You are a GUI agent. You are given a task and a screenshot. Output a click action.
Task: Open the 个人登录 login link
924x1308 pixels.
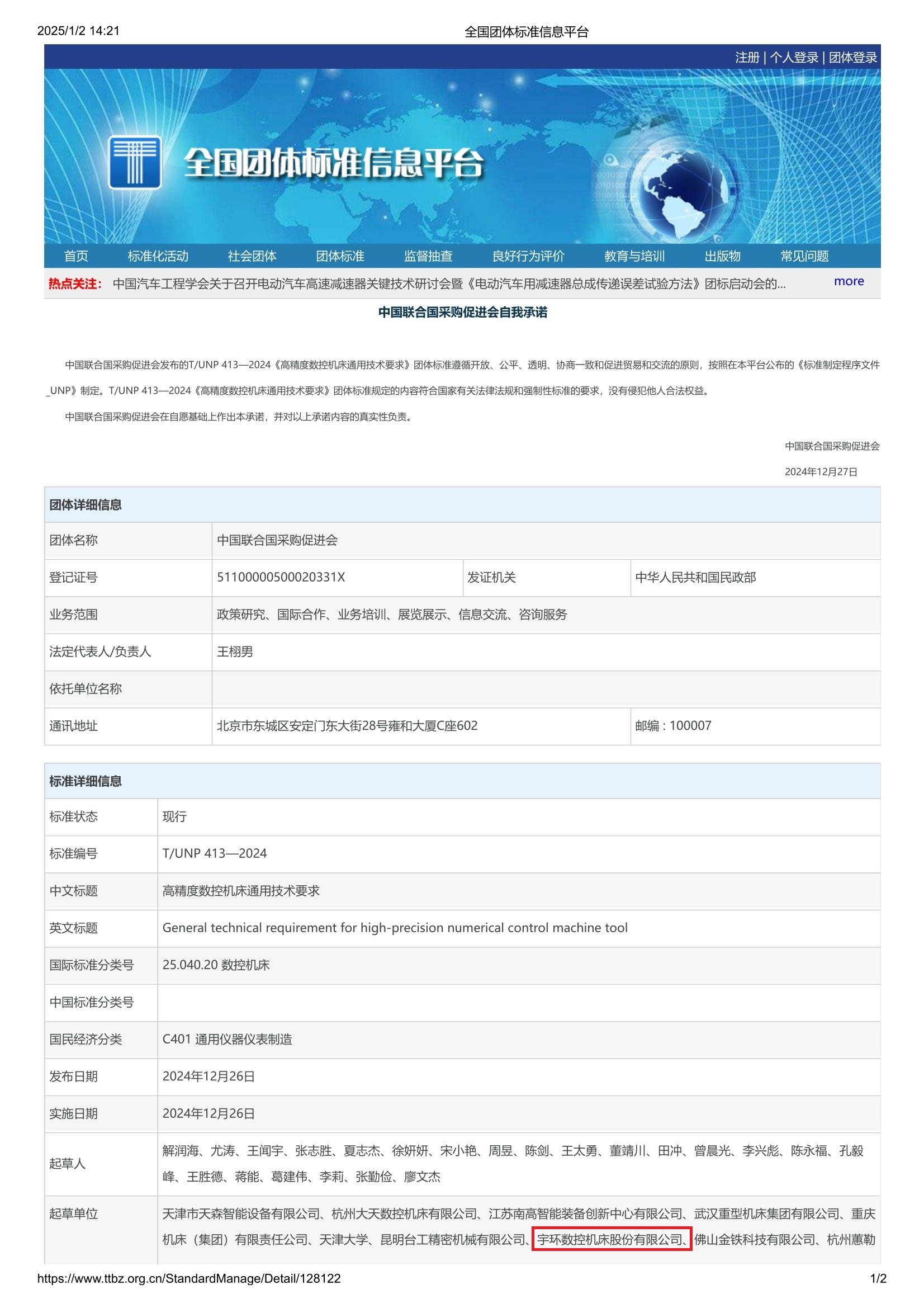point(794,58)
